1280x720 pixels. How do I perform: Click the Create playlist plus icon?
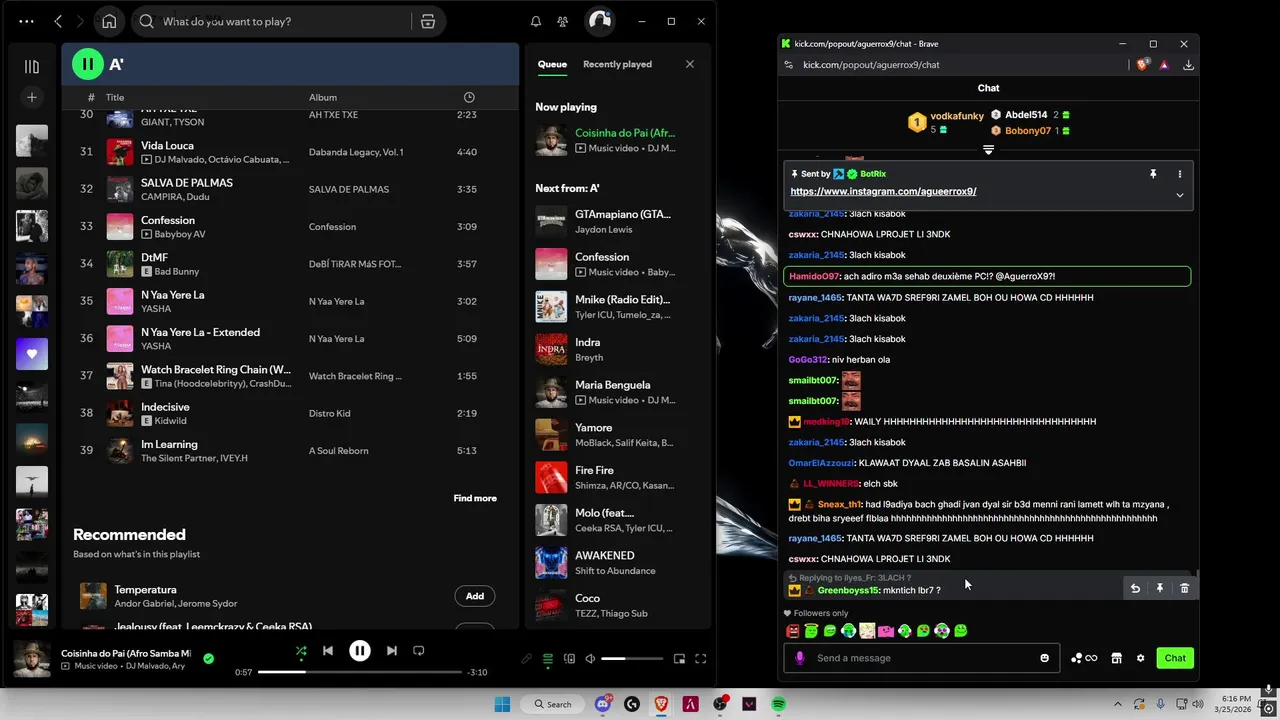click(x=32, y=97)
